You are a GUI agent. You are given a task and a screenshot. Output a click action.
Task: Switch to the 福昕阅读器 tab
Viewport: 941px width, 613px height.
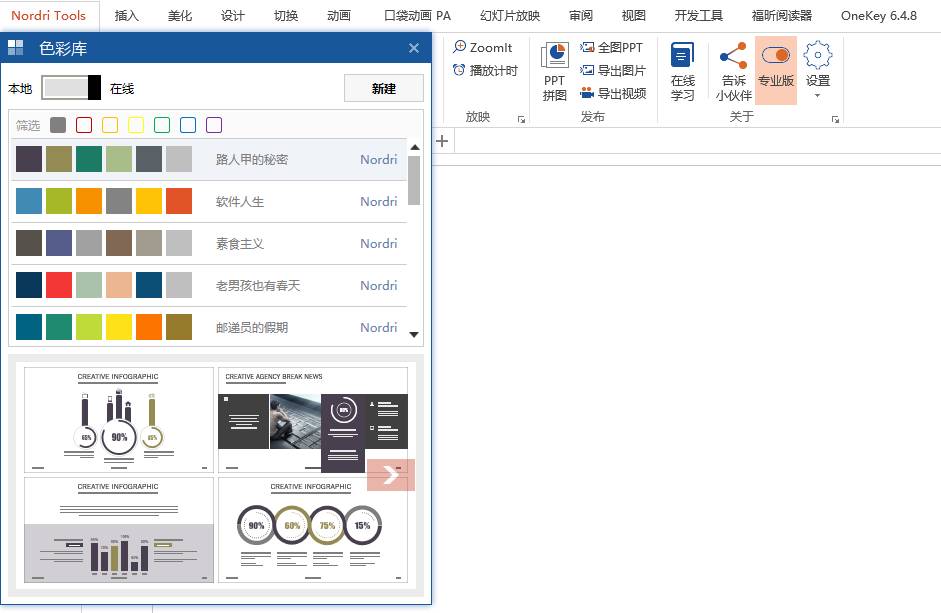pos(781,16)
